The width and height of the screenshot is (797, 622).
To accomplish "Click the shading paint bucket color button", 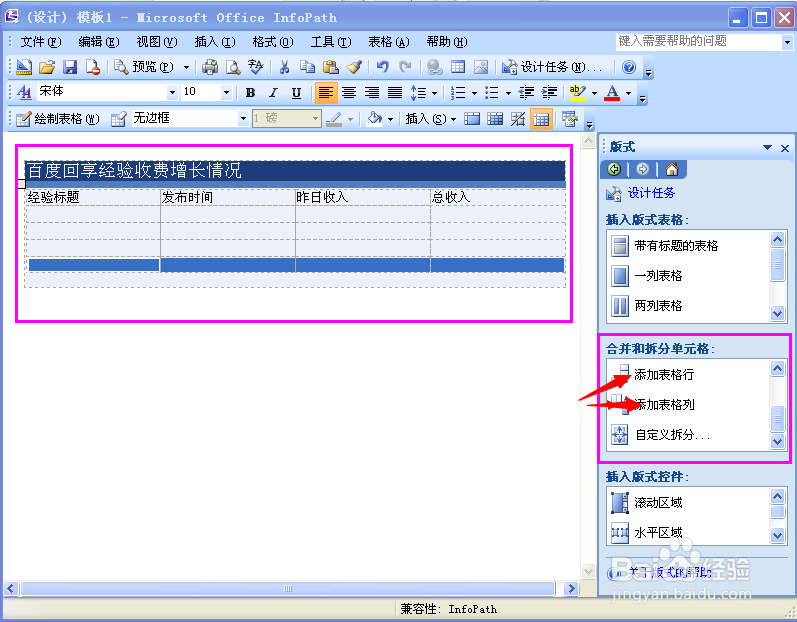I will pos(375,119).
